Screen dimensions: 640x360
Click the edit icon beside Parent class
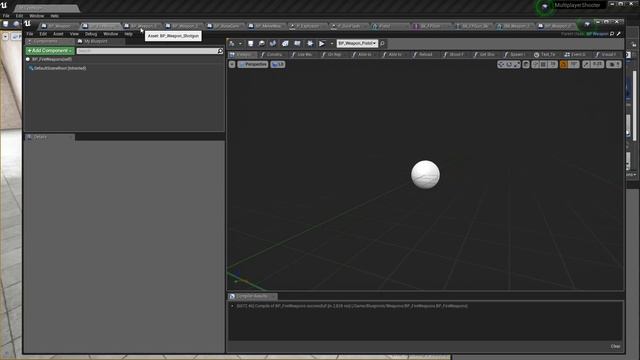pos(619,34)
